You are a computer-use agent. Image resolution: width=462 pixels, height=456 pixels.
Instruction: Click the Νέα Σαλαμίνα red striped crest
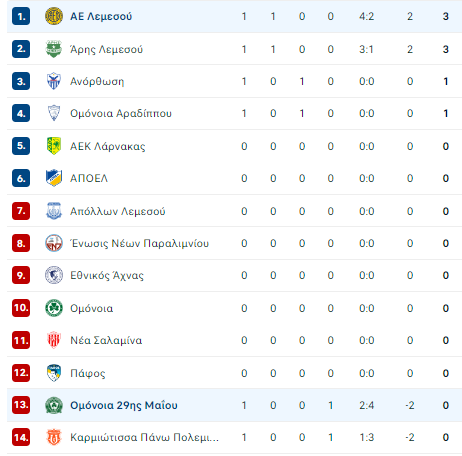[54, 340]
